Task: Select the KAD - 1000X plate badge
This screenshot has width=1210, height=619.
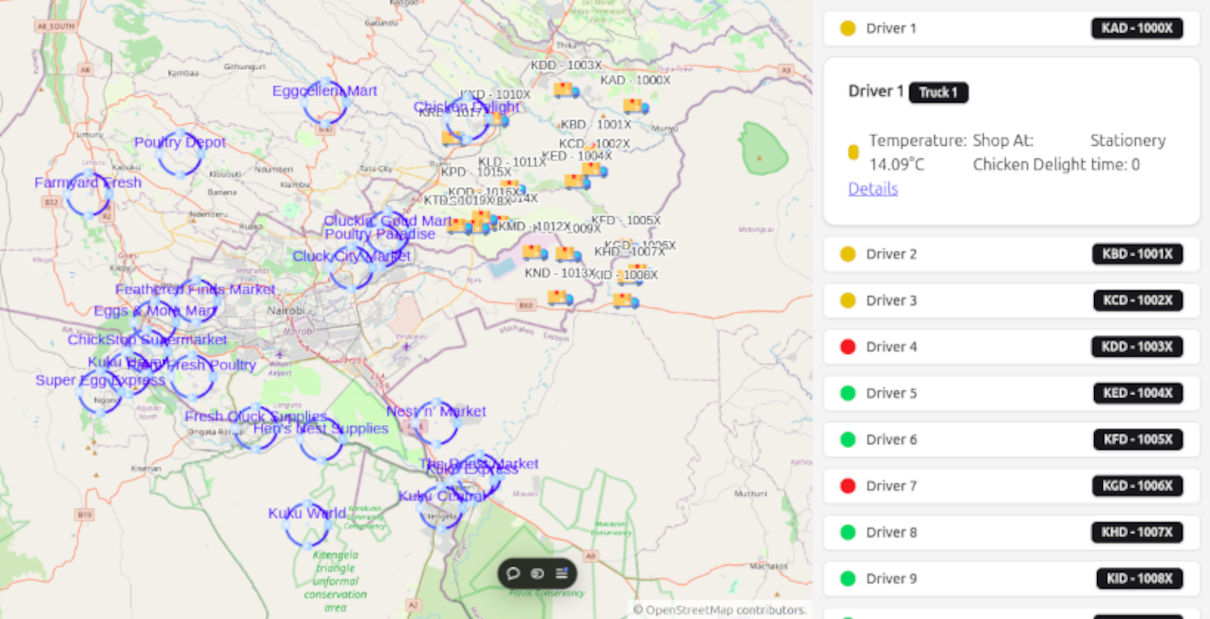Action: 1138,28
